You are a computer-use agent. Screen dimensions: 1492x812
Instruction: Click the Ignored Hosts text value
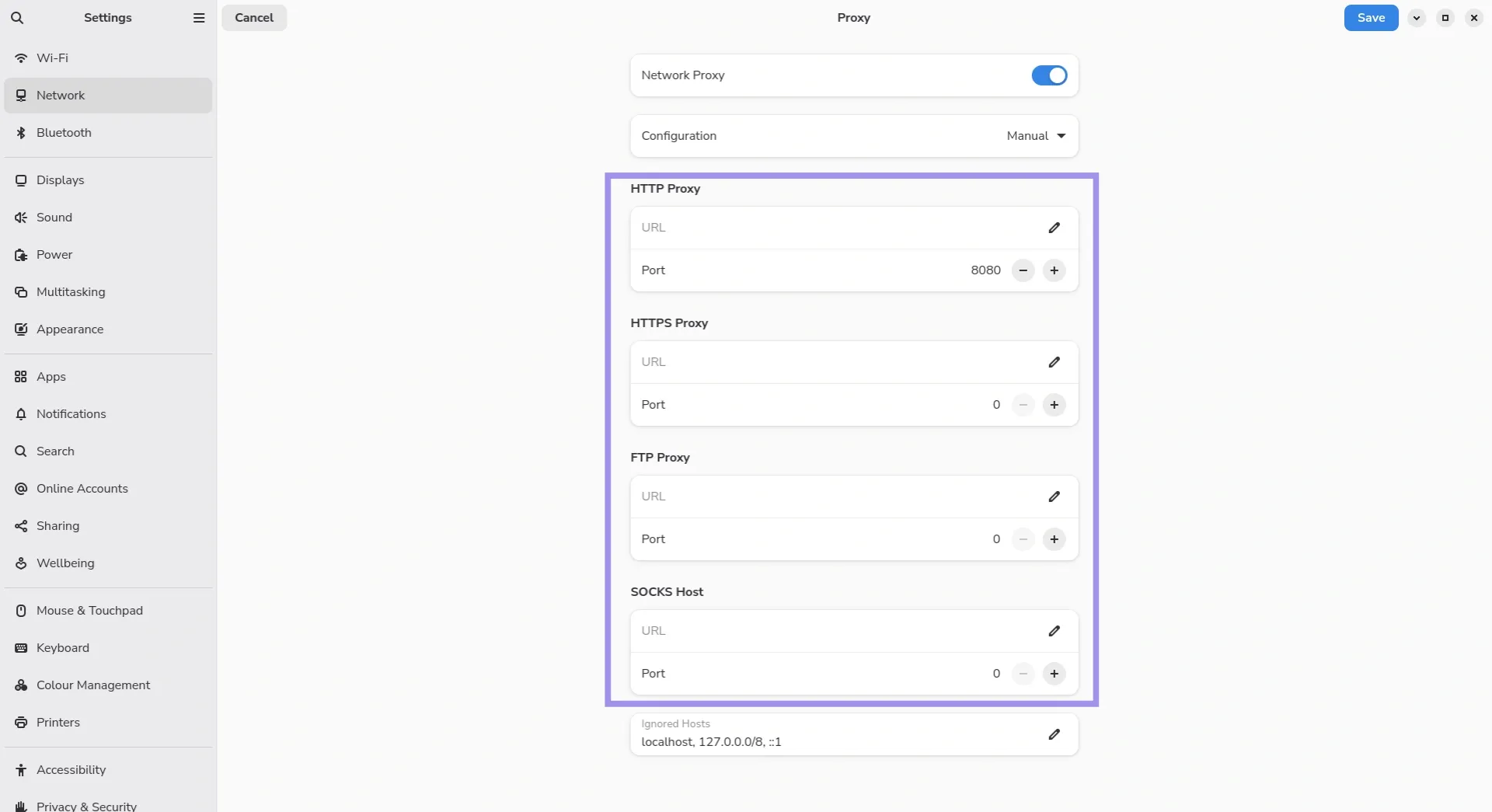711,742
